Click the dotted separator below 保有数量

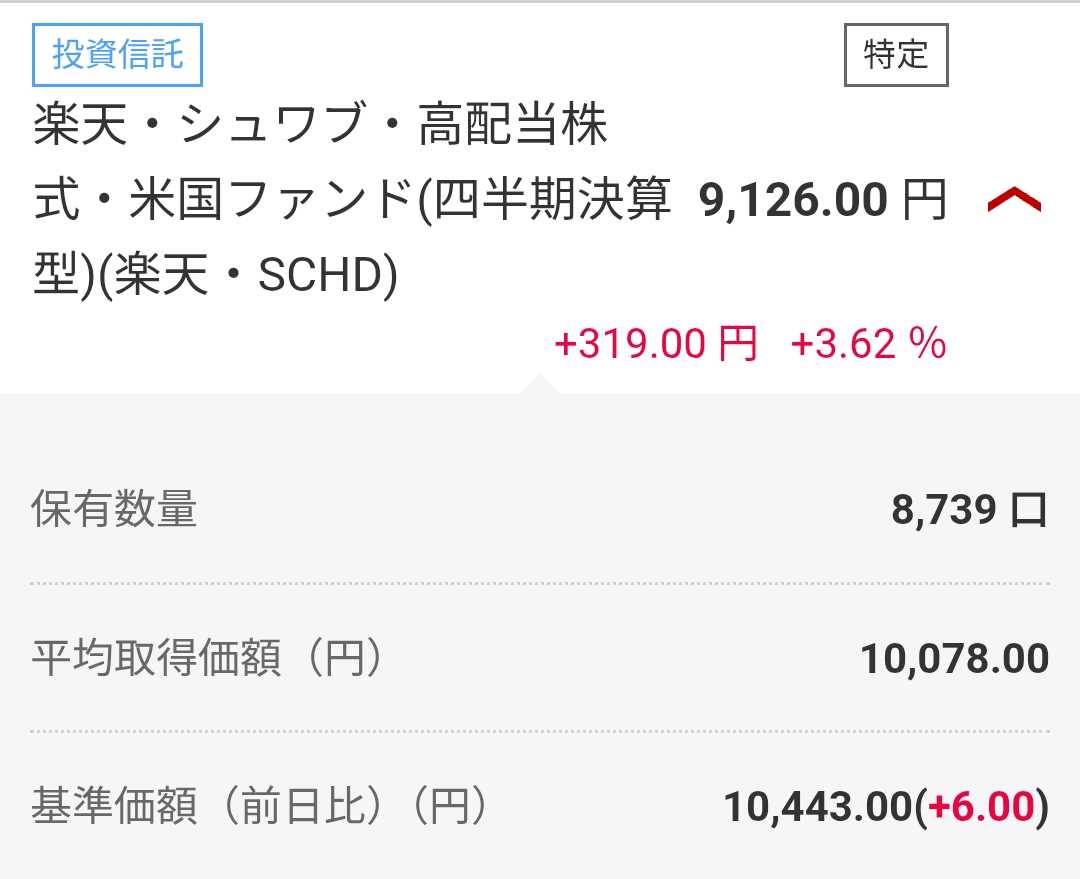click(540, 583)
